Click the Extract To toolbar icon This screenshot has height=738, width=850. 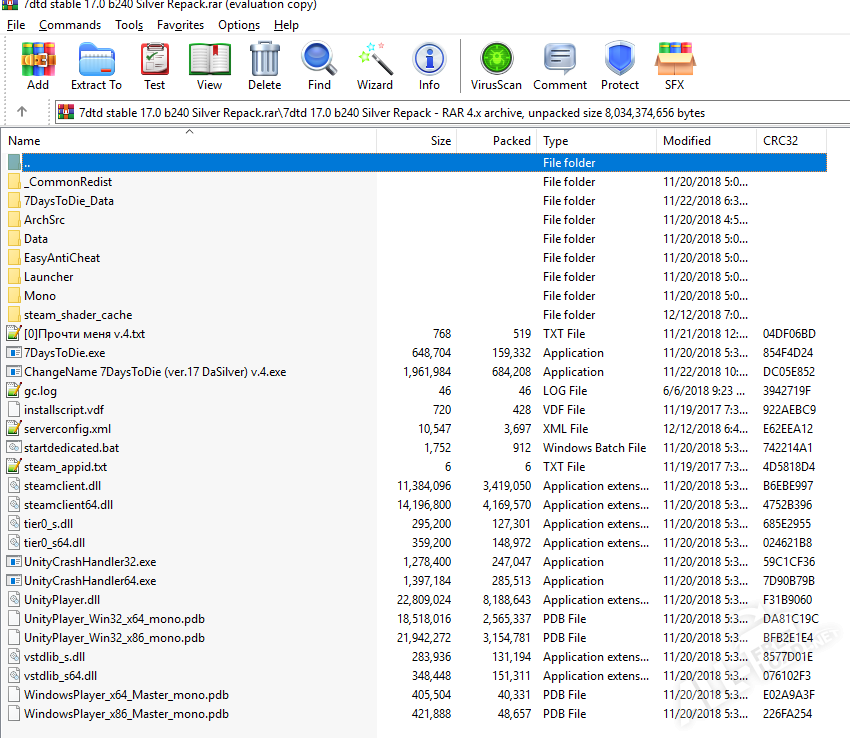96,66
